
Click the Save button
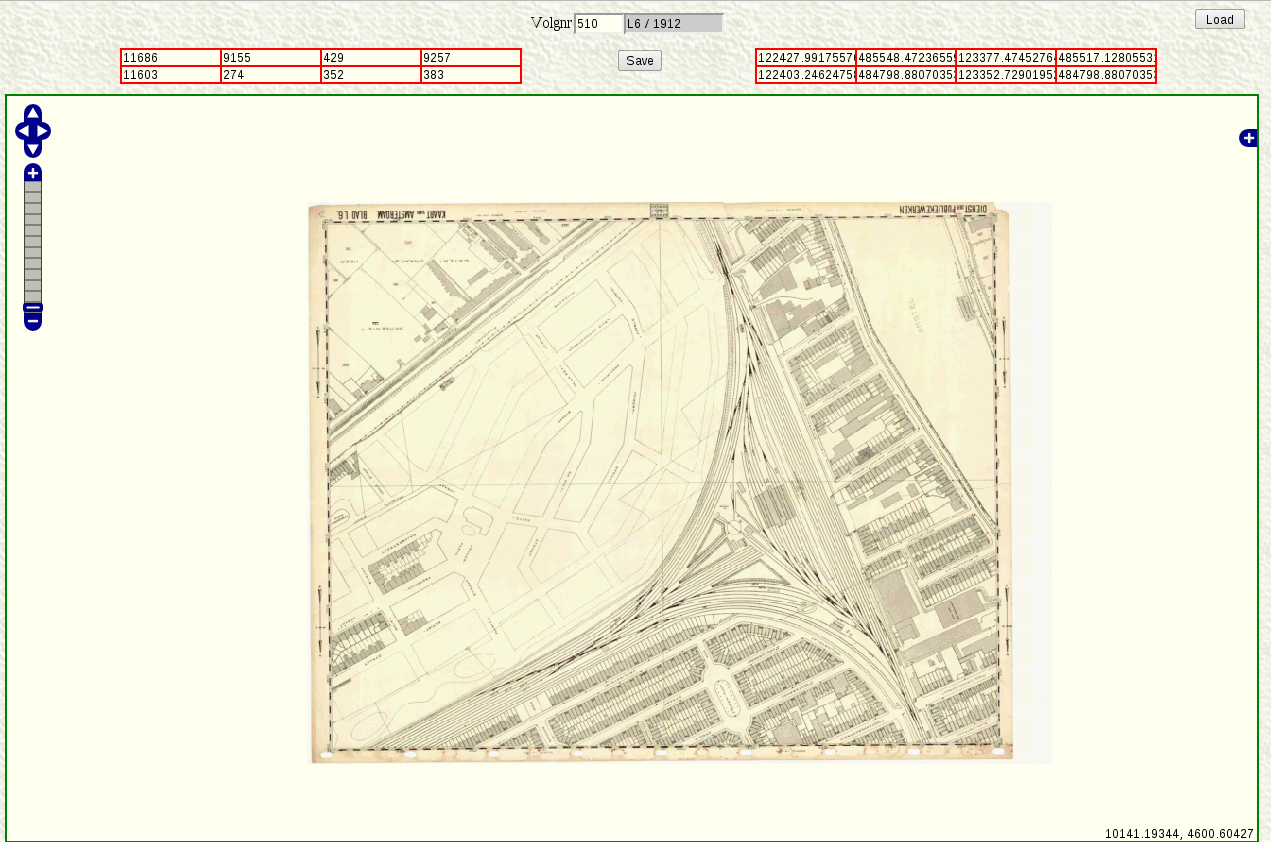pos(640,61)
